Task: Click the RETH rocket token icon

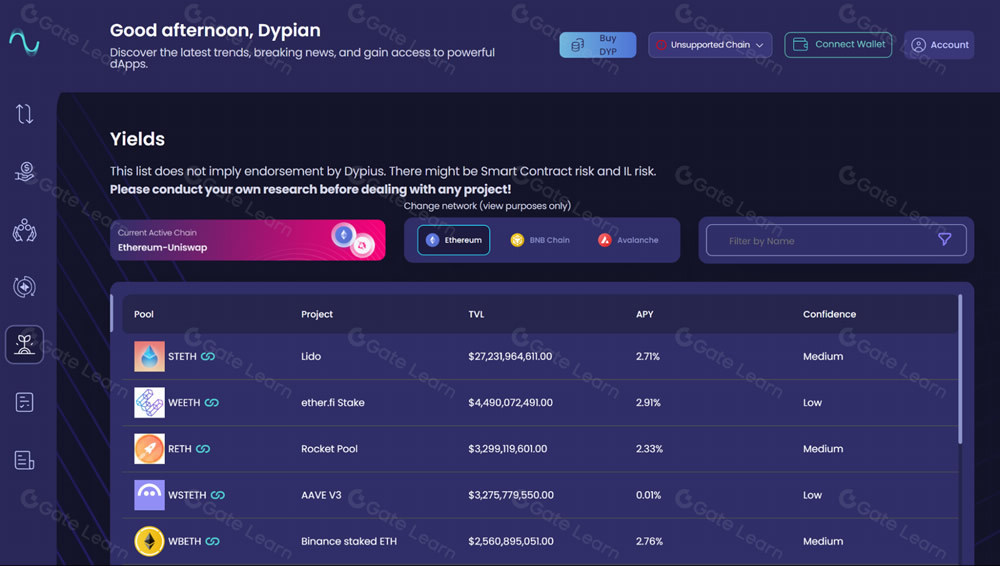Action: (x=149, y=449)
